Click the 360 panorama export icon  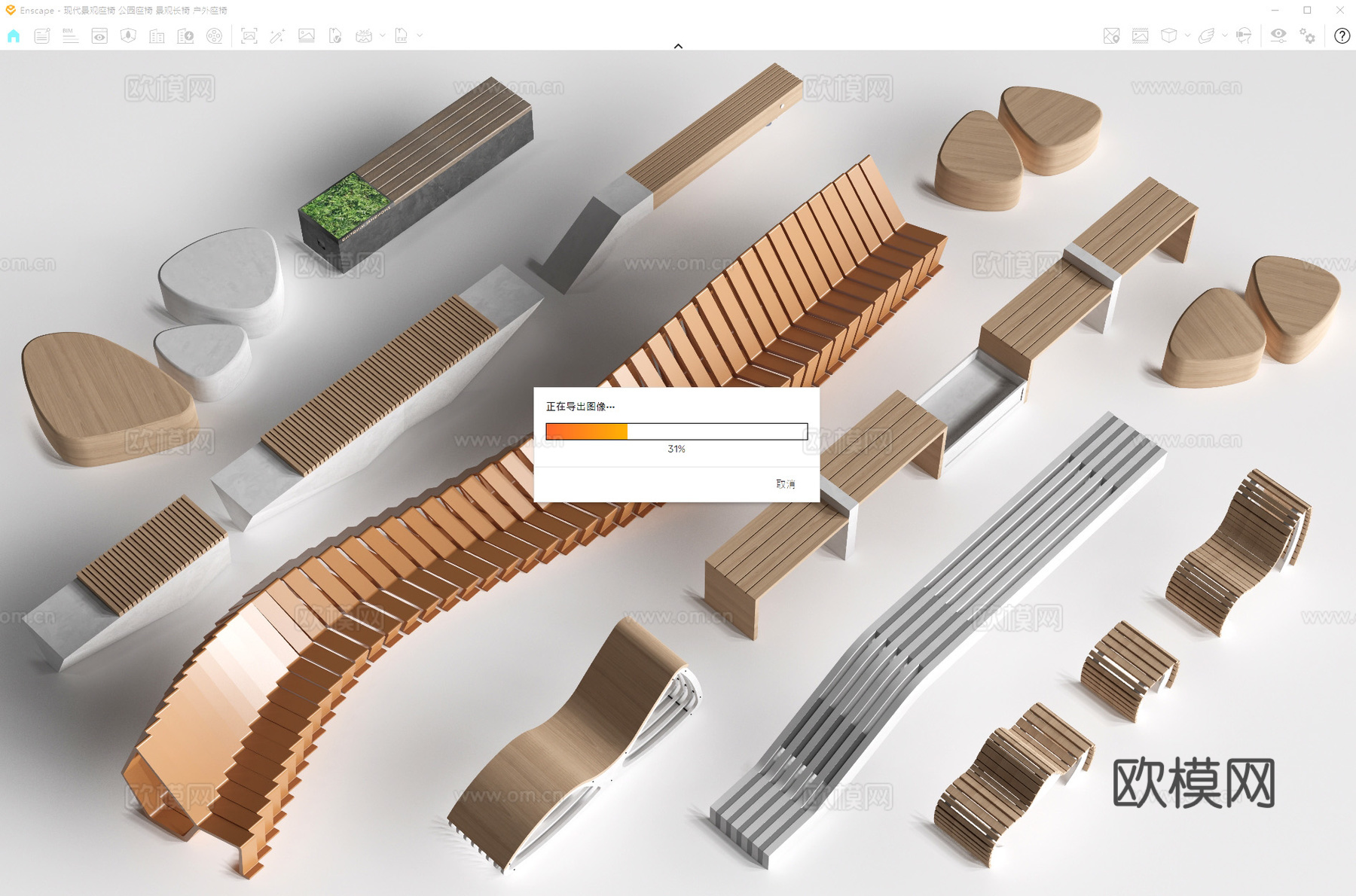click(x=364, y=35)
